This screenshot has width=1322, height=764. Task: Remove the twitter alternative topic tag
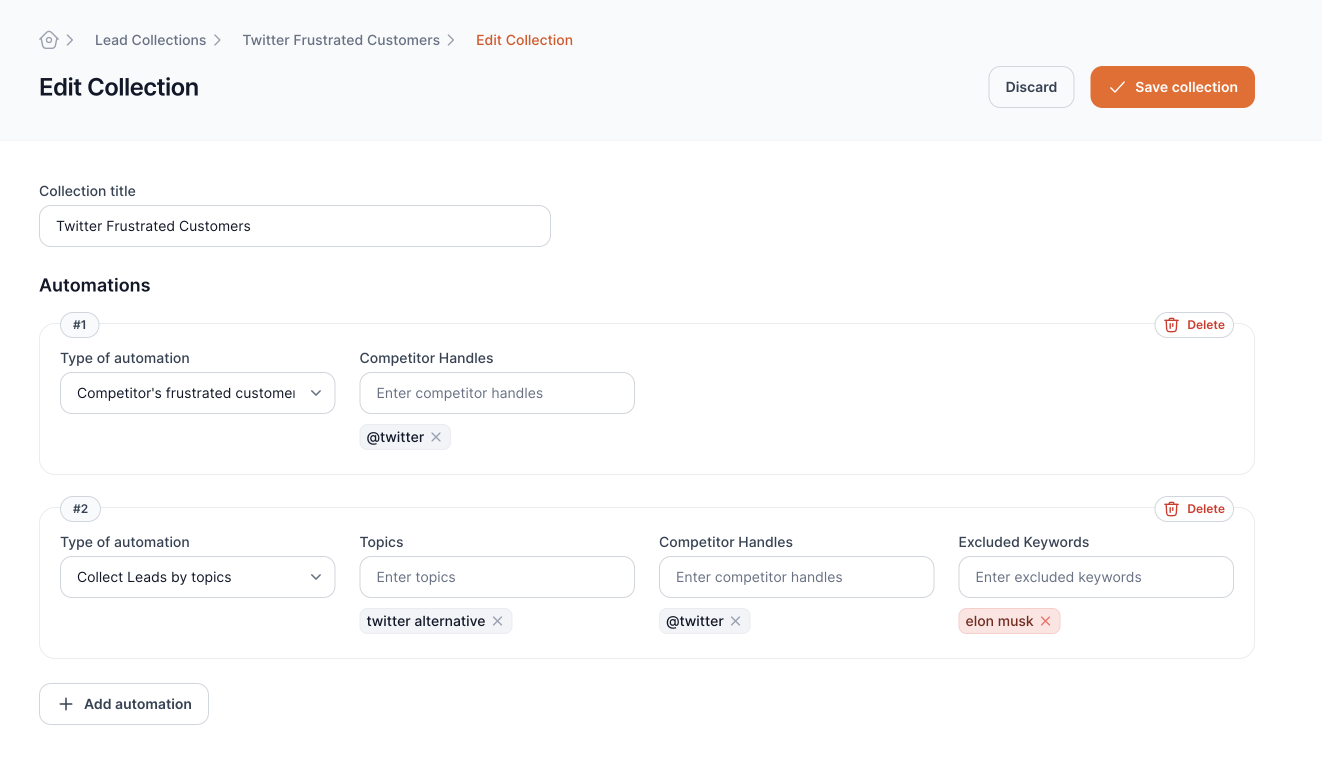497,621
